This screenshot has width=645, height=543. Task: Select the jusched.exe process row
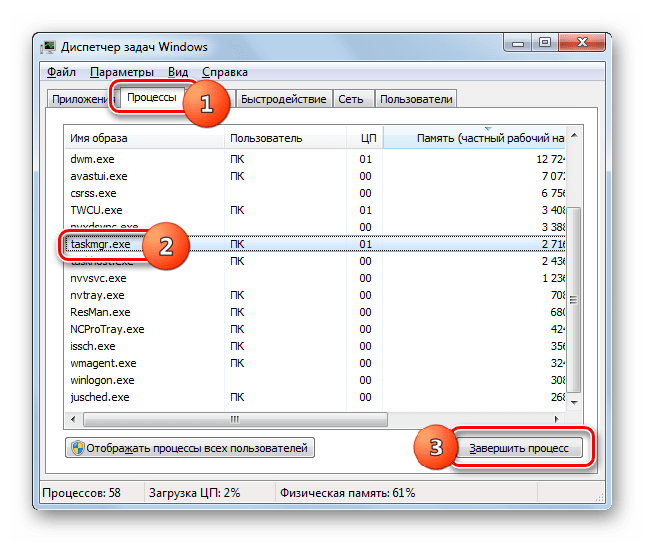315,397
